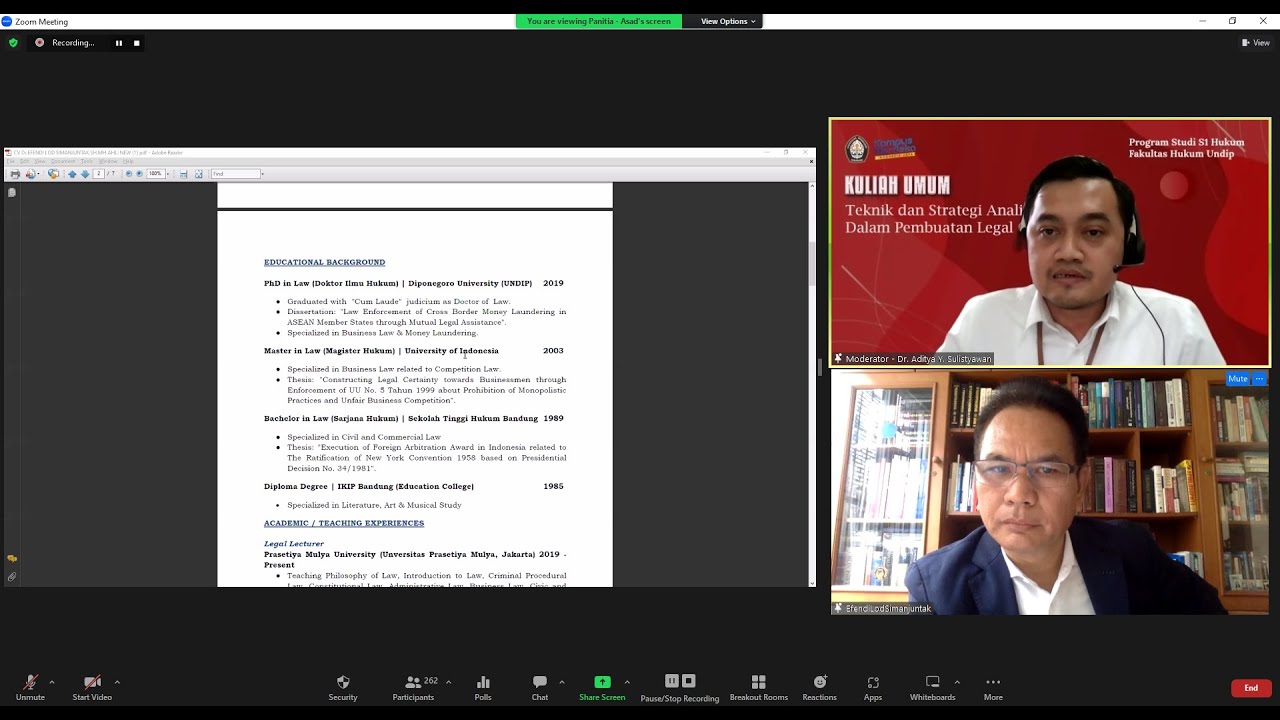Click the Mute button on Efendi's video
Image resolution: width=1280 pixels, height=720 pixels.
pyautogui.click(x=1238, y=379)
